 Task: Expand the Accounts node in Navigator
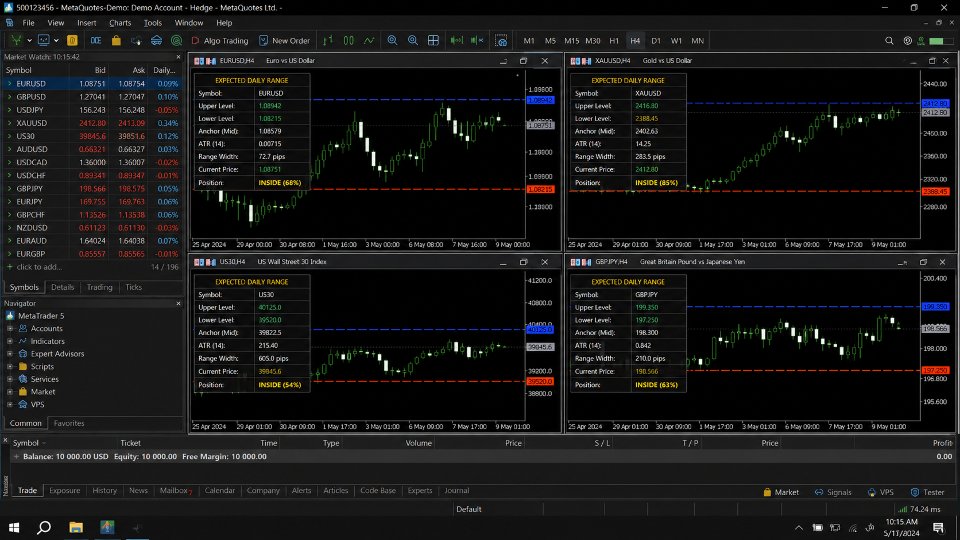click(10, 328)
